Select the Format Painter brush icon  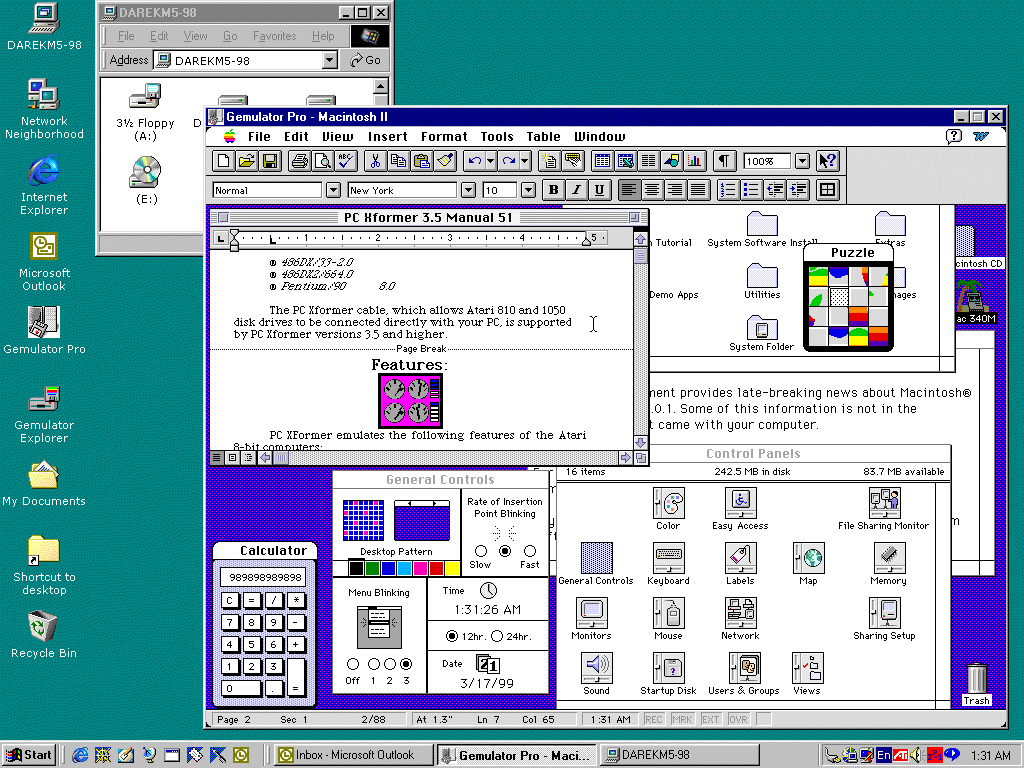coord(445,161)
